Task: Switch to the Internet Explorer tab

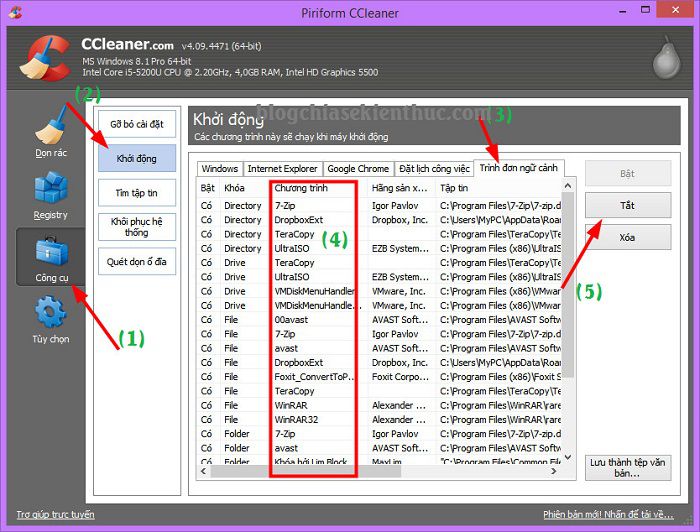Action: coord(283,169)
